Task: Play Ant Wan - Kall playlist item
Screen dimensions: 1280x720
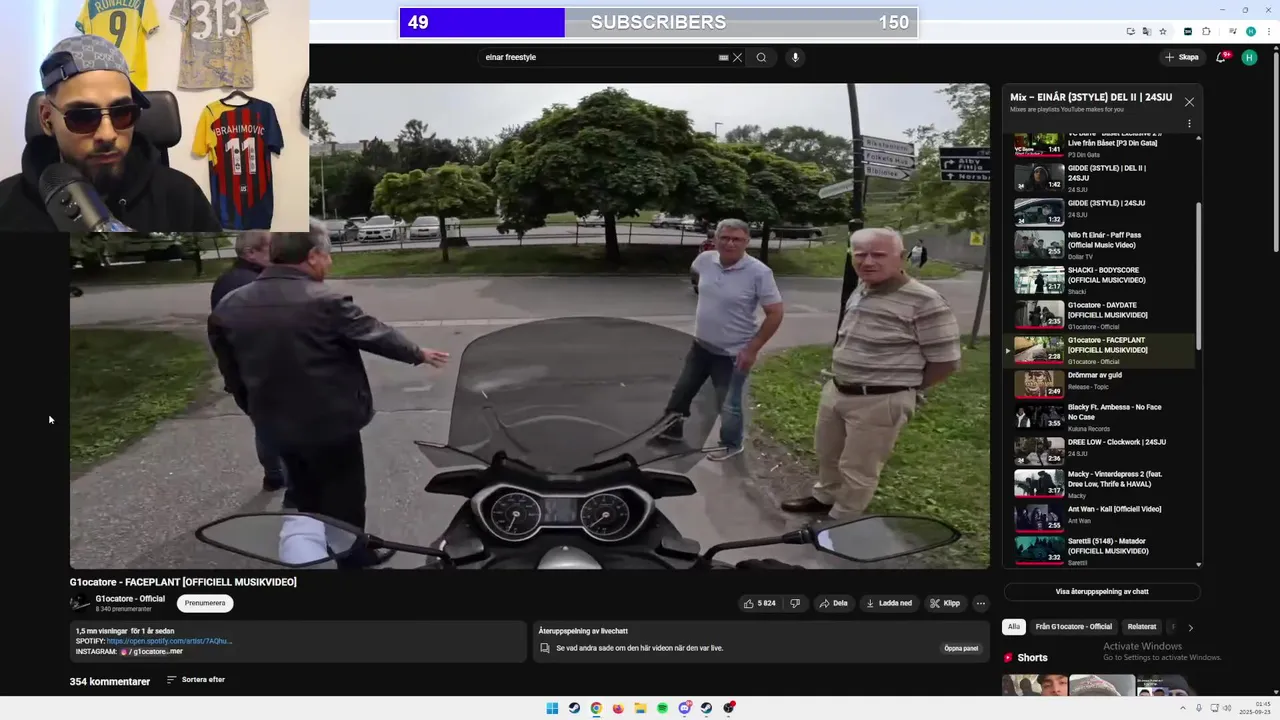Action: click(1104, 516)
